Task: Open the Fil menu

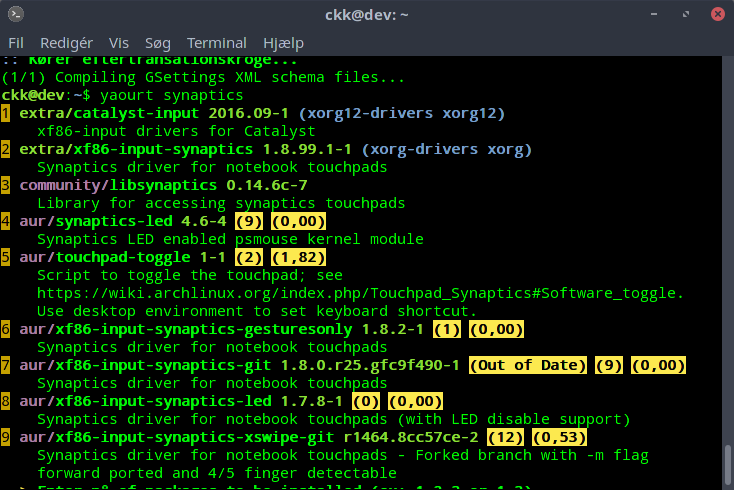Action: (16, 43)
